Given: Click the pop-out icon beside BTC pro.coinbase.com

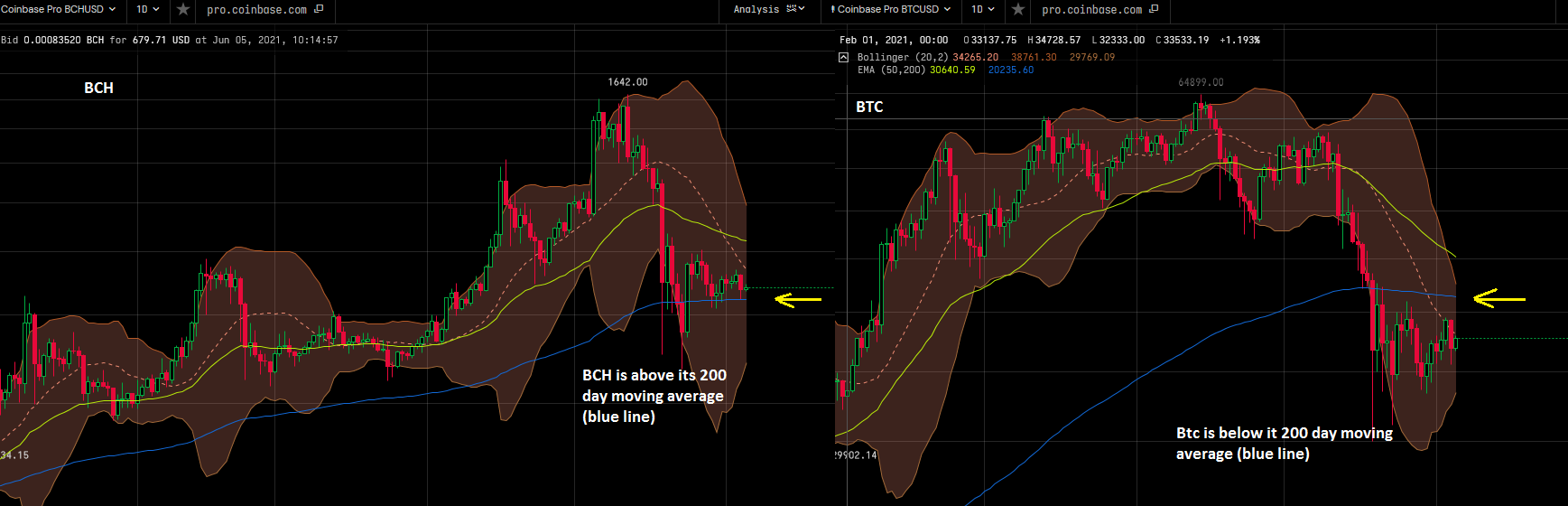Looking at the screenshot, I should 1154,9.
